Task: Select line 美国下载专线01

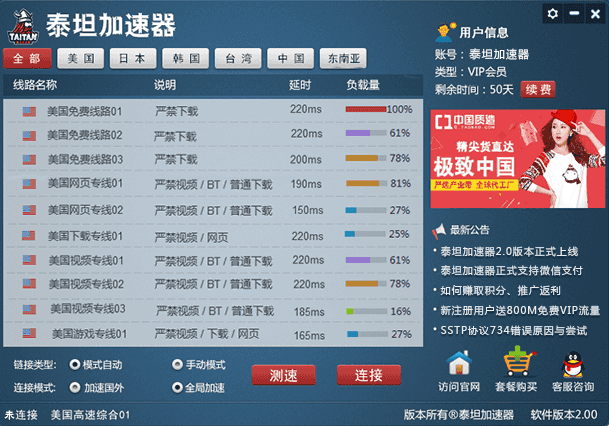Action: 213,235
